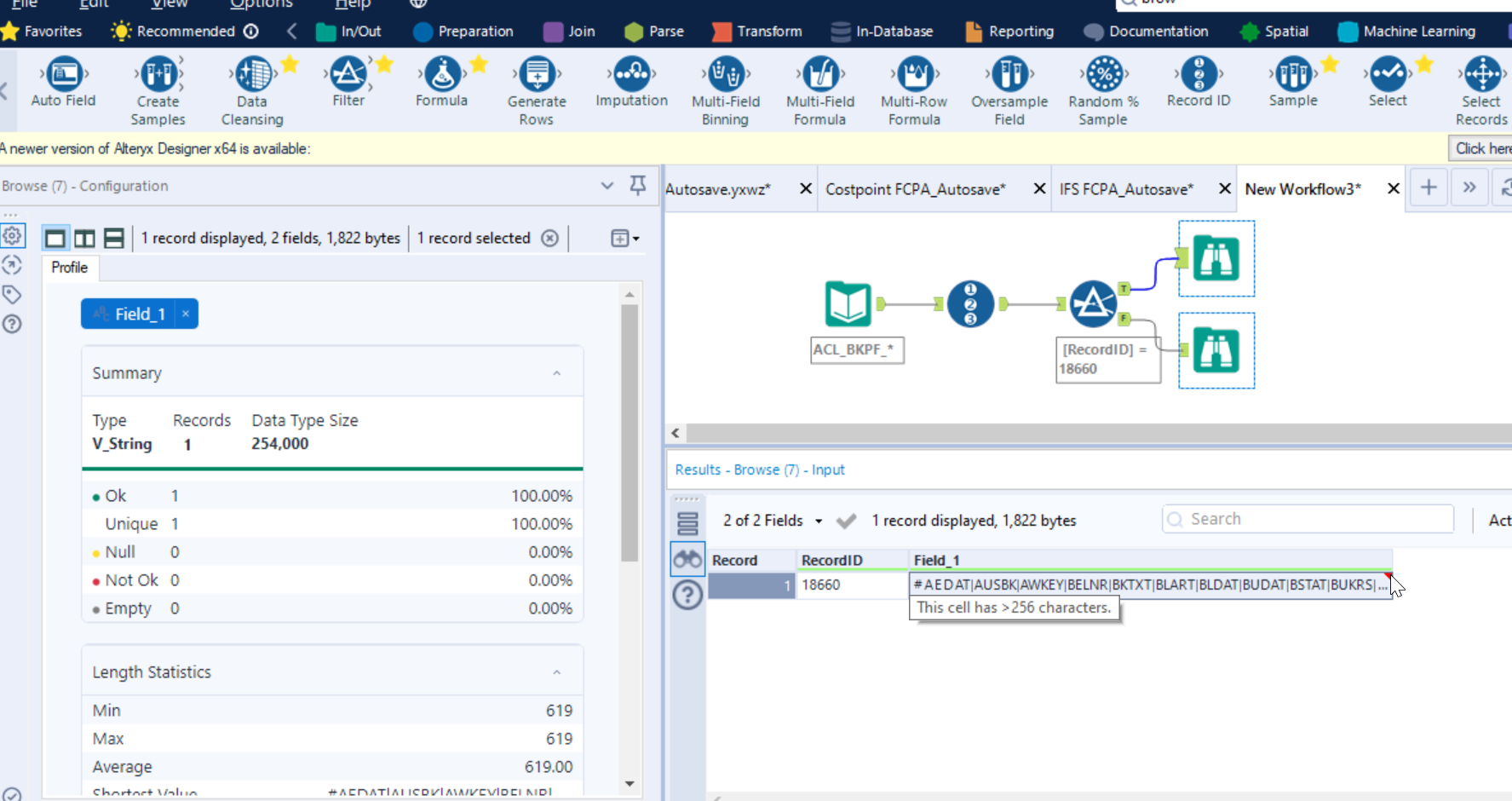Click the ACL_BKPF input data node
Image resolution: width=1512 pixels, height=801 pixels.
tap(848, 303)
